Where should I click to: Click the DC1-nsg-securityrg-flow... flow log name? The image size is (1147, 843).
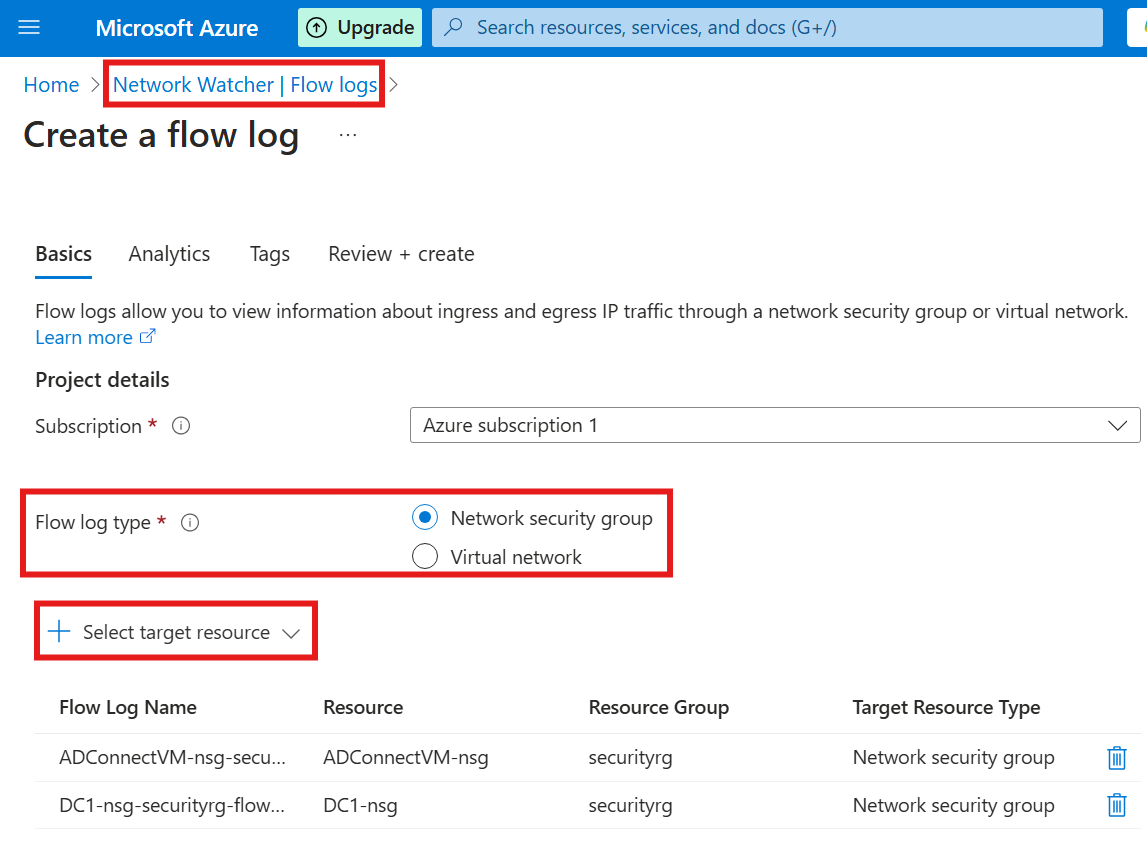click(172, 805)
